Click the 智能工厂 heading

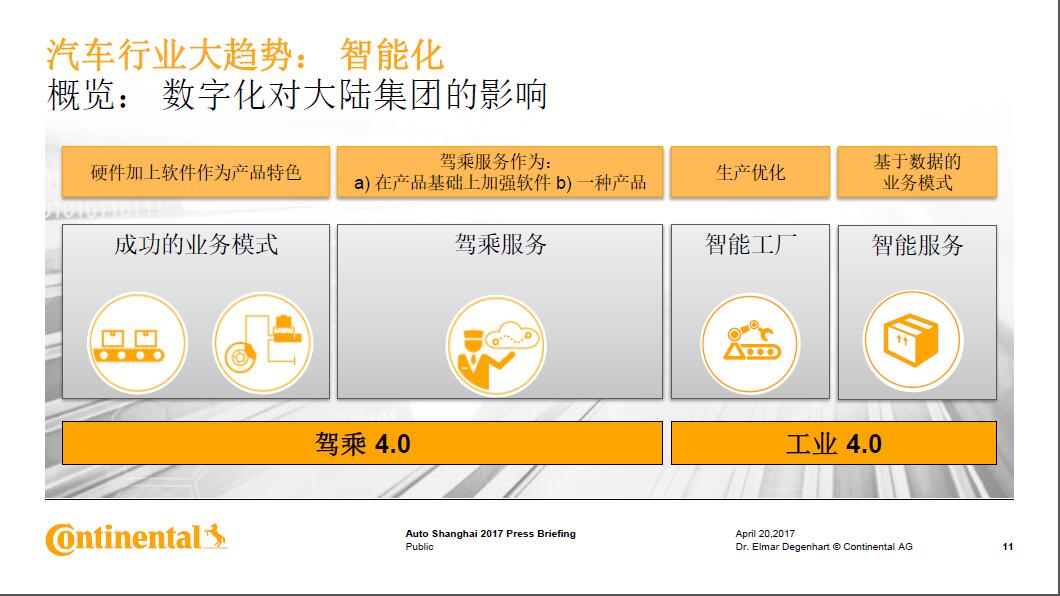click(750, 244)
